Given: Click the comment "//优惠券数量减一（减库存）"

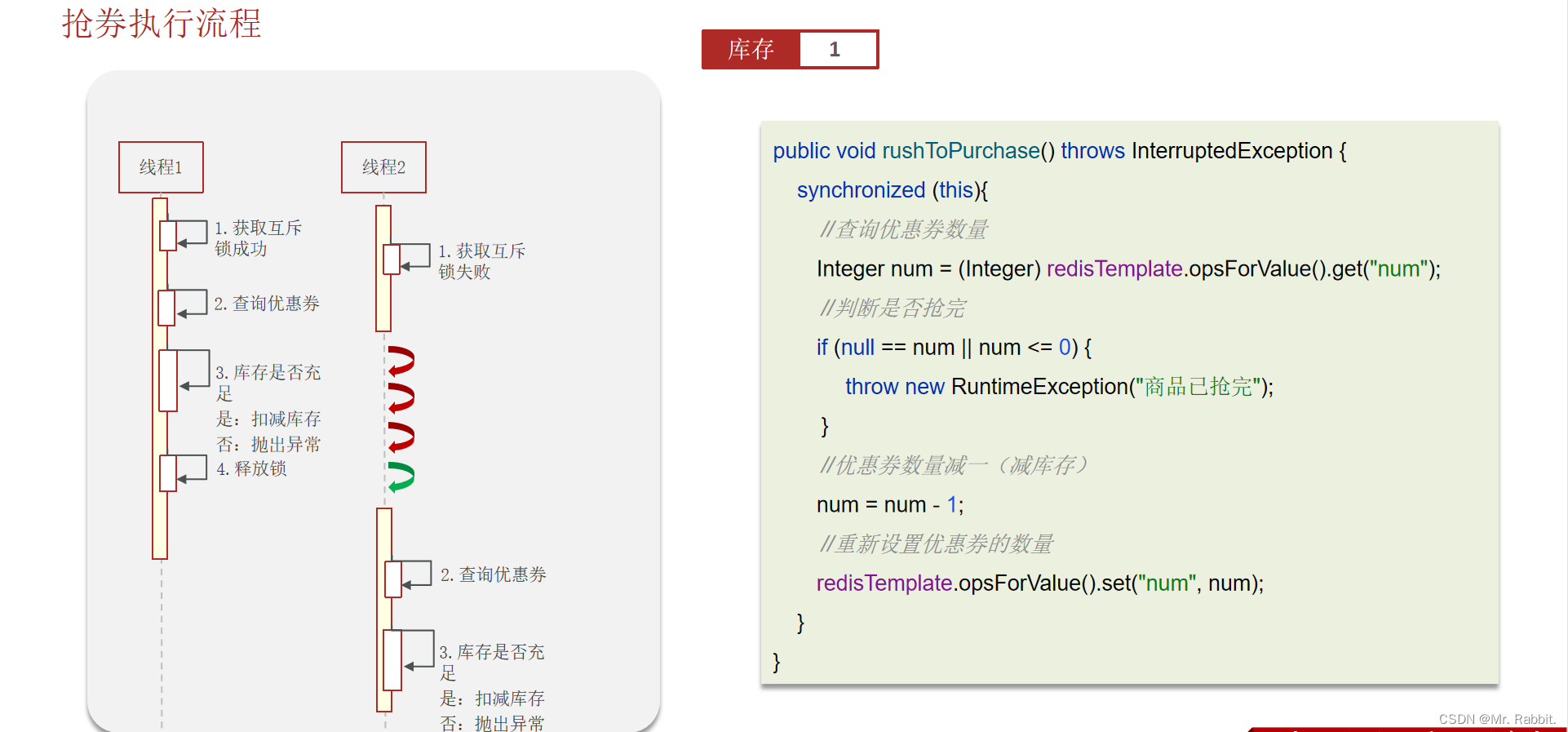Looking at the screenshot, I should (954, 465).
